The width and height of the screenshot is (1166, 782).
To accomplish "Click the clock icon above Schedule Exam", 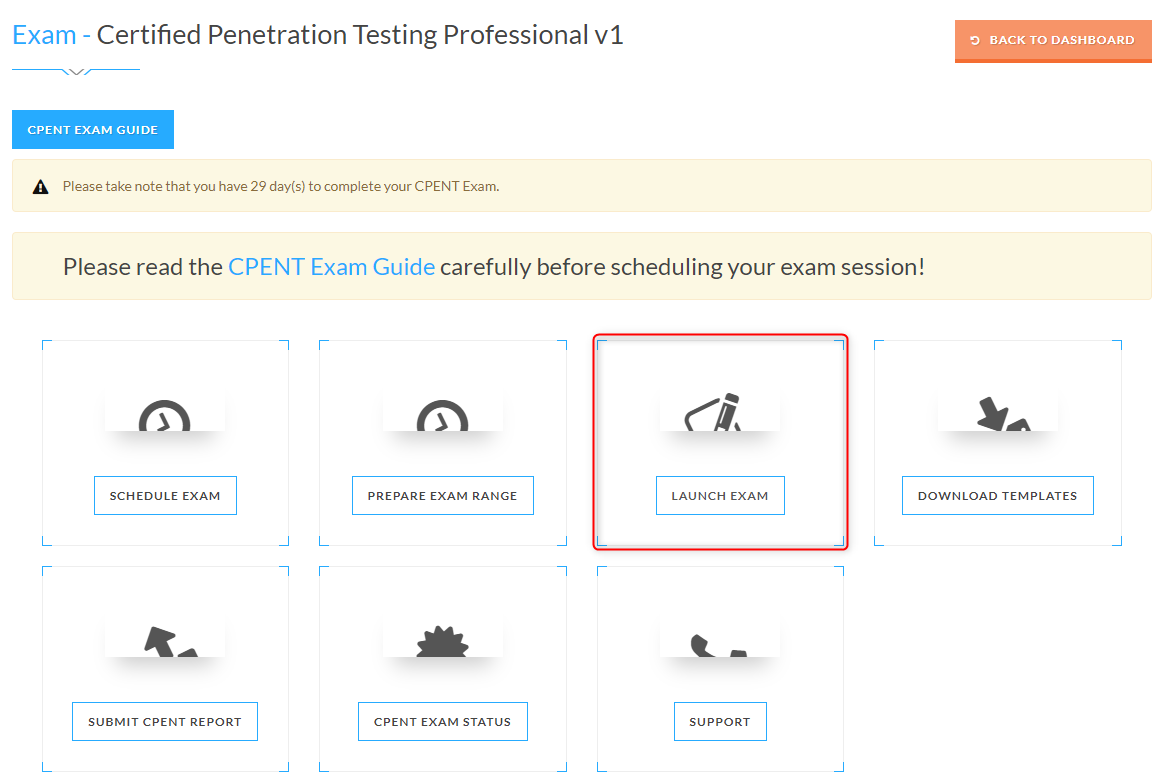I will pyautogui.click(x=164, y=416).
